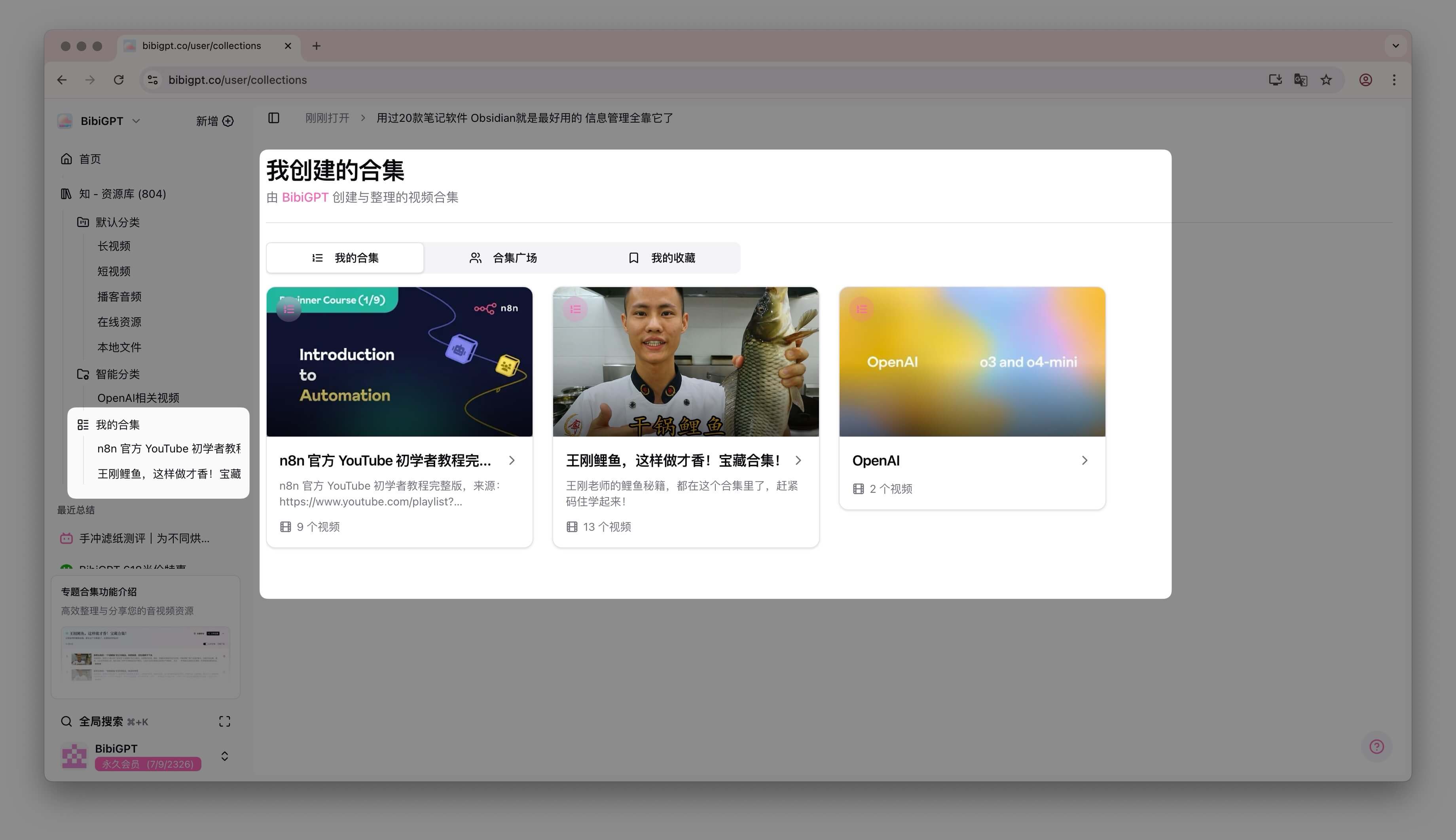
Task: Open 首页 in sidebar
Action: click(x=89, y=159)
